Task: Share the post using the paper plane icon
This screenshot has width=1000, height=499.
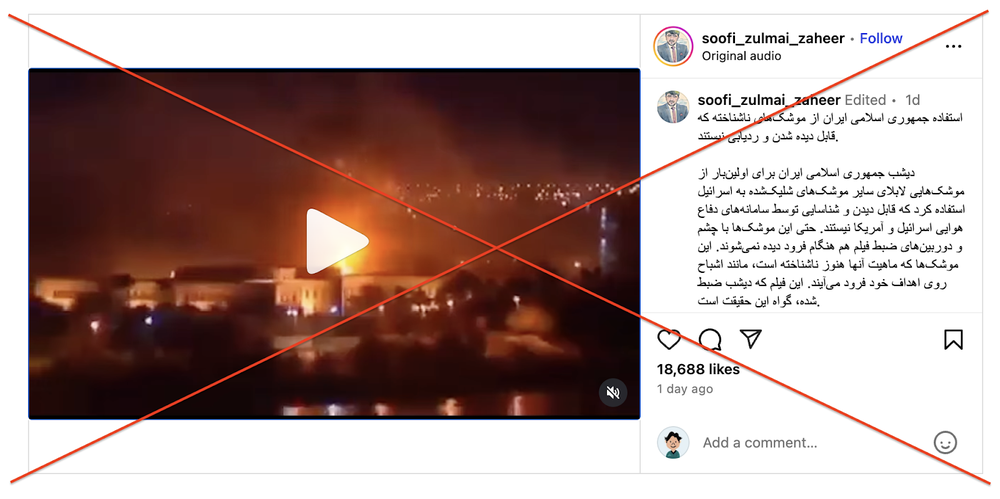Action: [x=751, y=339]
